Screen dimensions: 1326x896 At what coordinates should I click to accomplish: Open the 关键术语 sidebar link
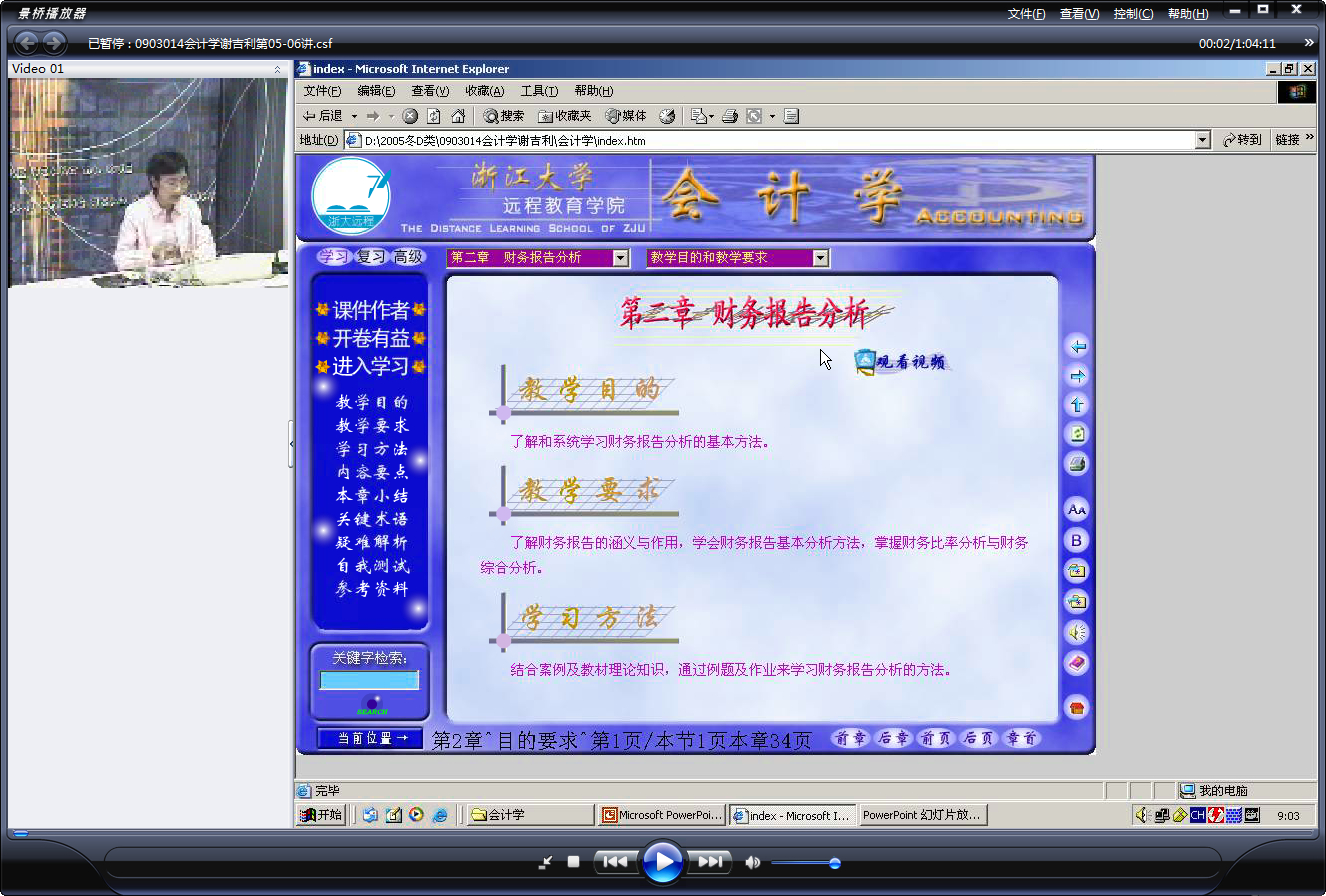coord(372,519)
